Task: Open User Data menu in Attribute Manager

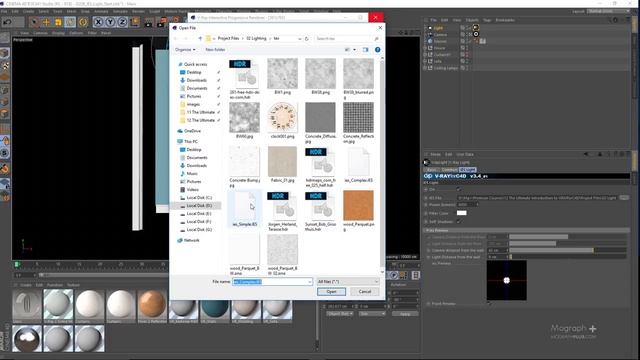Action: (x=465, y=154)
